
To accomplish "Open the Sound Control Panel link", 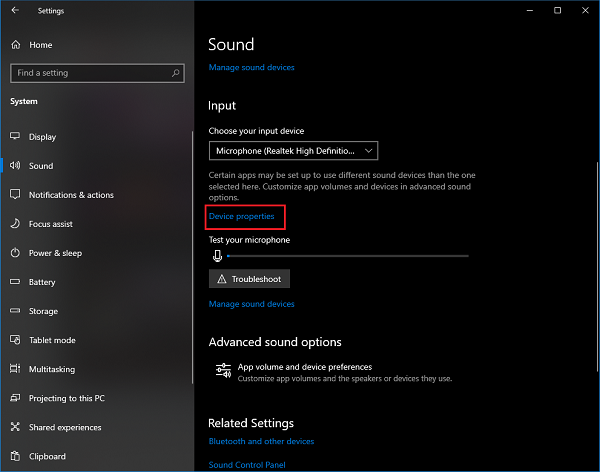I will coord(248,465).
